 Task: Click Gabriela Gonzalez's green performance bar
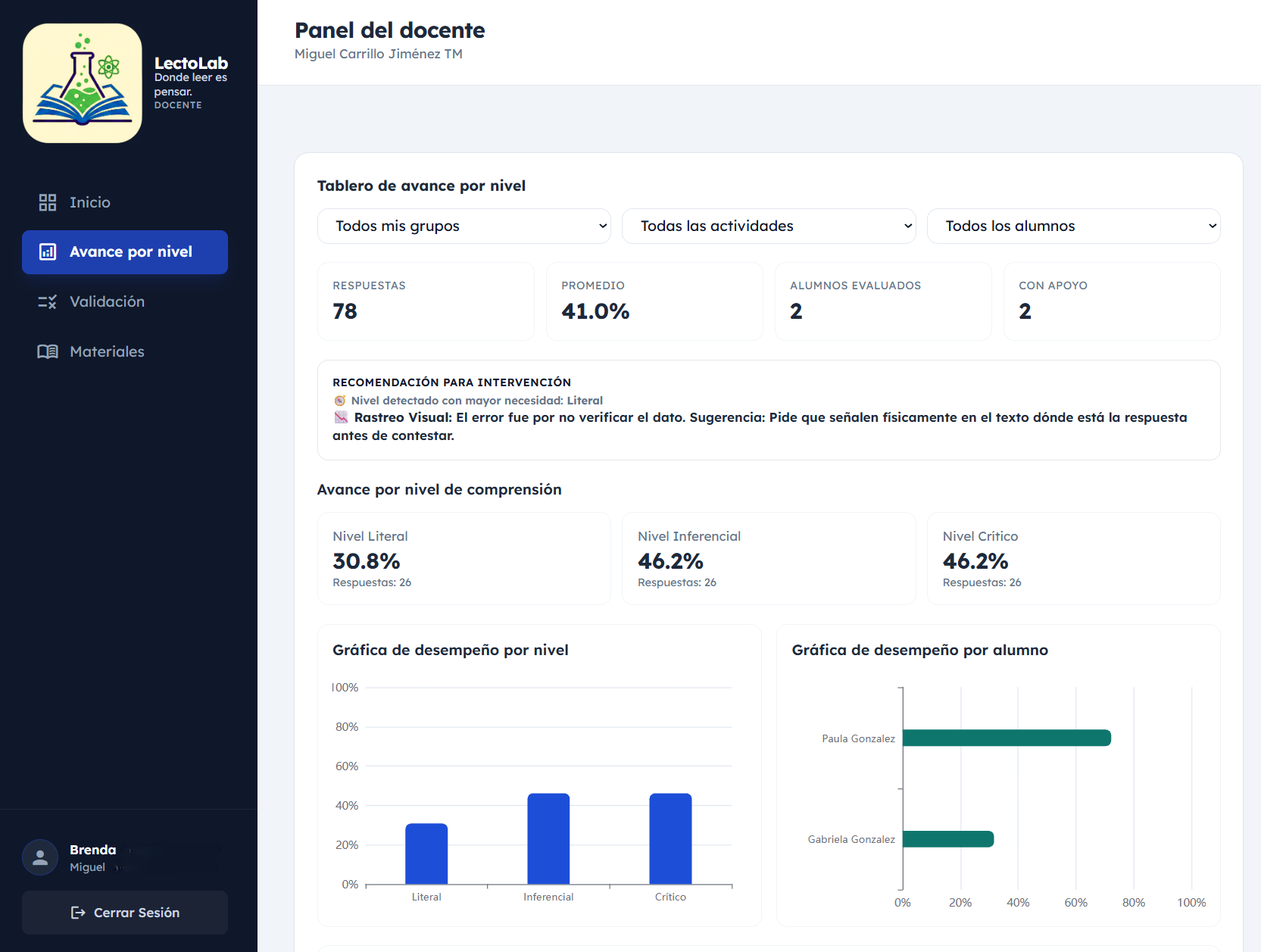[947, 839]
